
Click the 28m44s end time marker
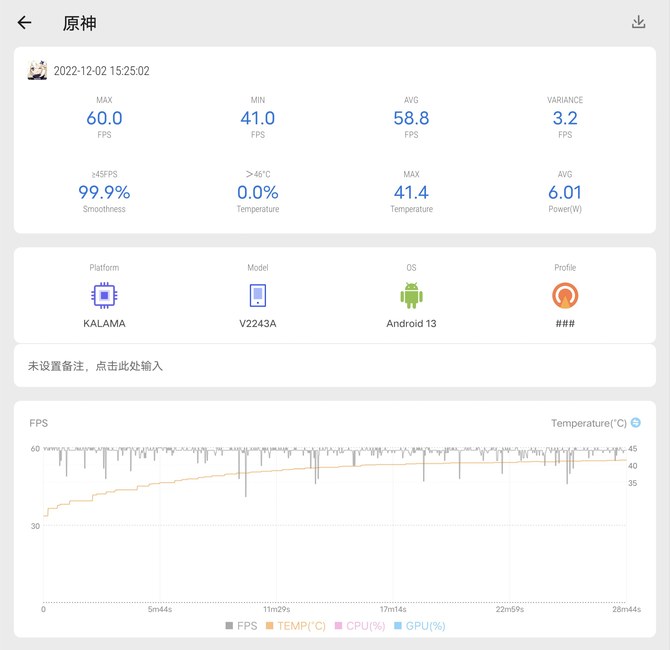626,609
